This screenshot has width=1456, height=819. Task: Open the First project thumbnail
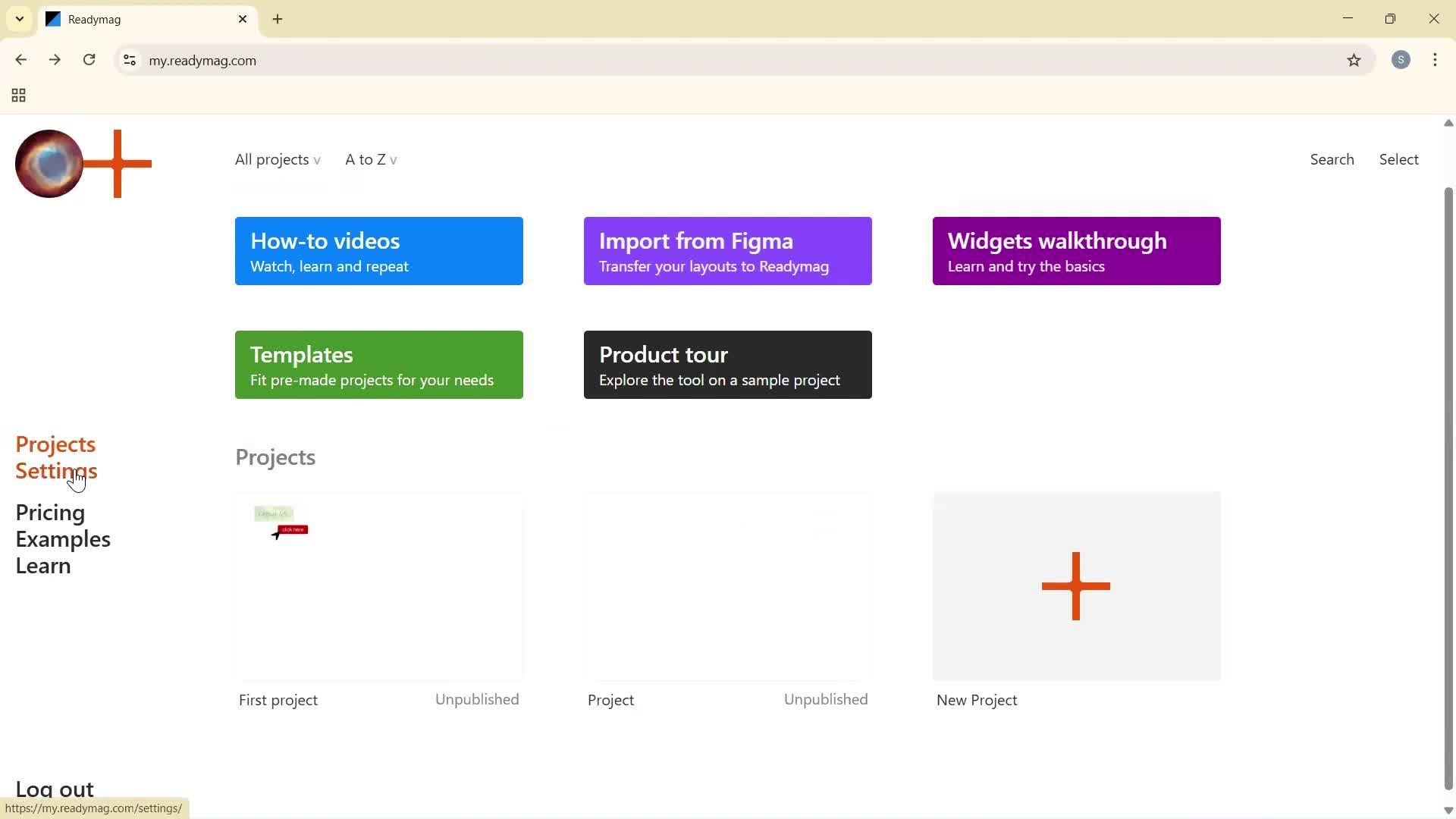(x=379, y=586)
